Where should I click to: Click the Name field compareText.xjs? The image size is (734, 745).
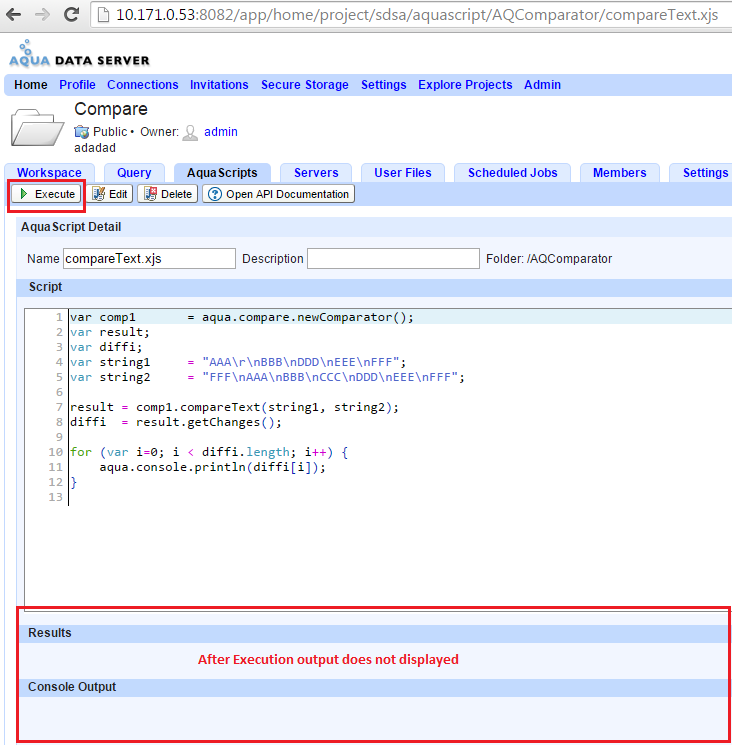[x=149, y=258]
